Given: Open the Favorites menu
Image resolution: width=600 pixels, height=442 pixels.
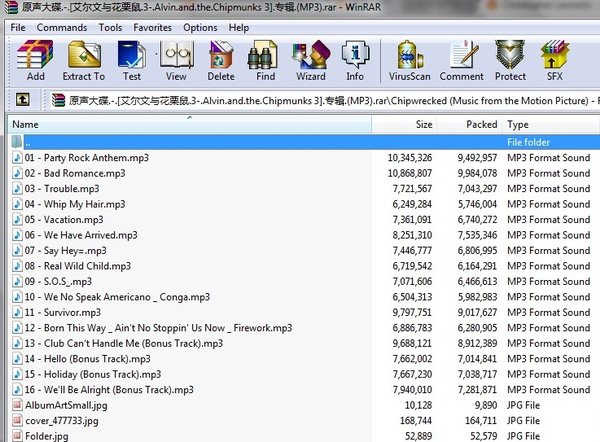Looking at the screenshot, I should point(152,28).
